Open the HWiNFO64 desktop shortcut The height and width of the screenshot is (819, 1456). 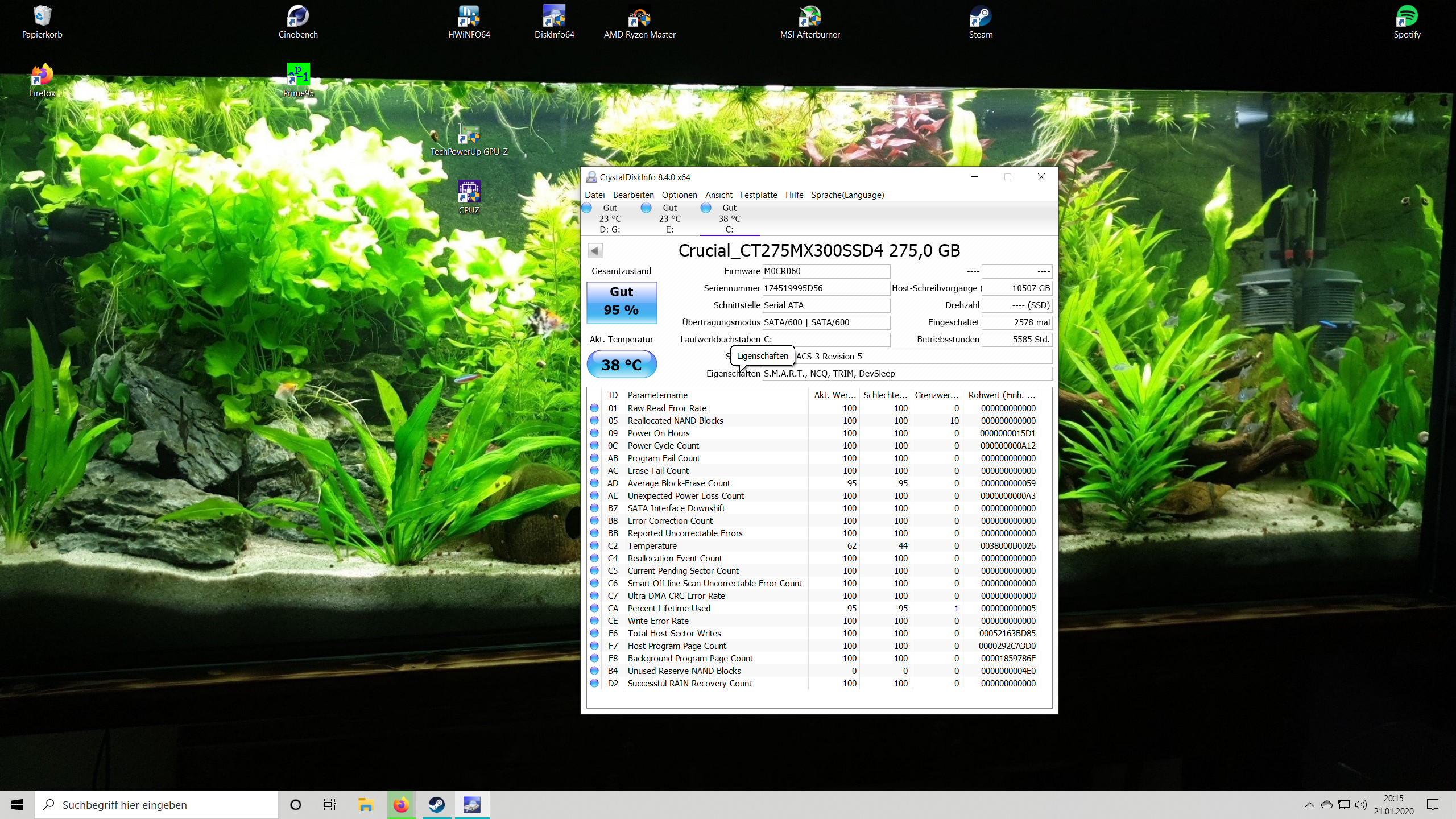[469, 22]
